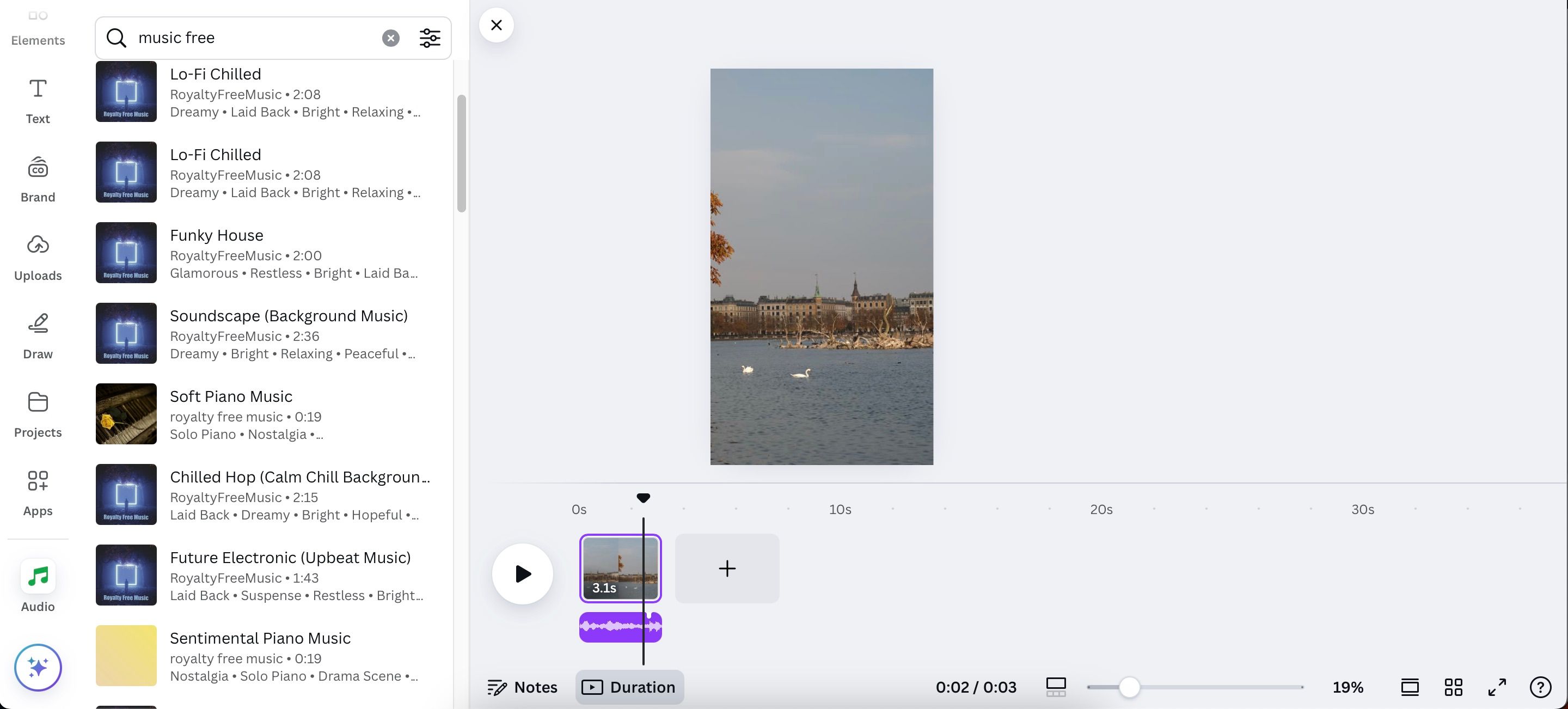Add new element via plus button
This screenshot has width=1568, height=709.
(x=726, y=568)
